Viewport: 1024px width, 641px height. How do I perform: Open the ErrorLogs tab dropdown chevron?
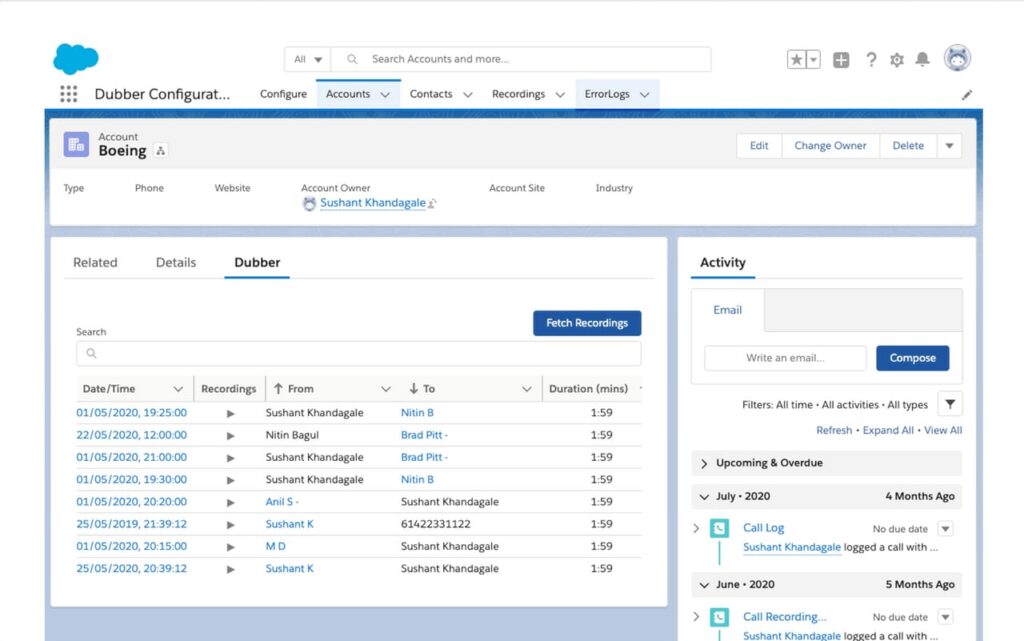645,95
